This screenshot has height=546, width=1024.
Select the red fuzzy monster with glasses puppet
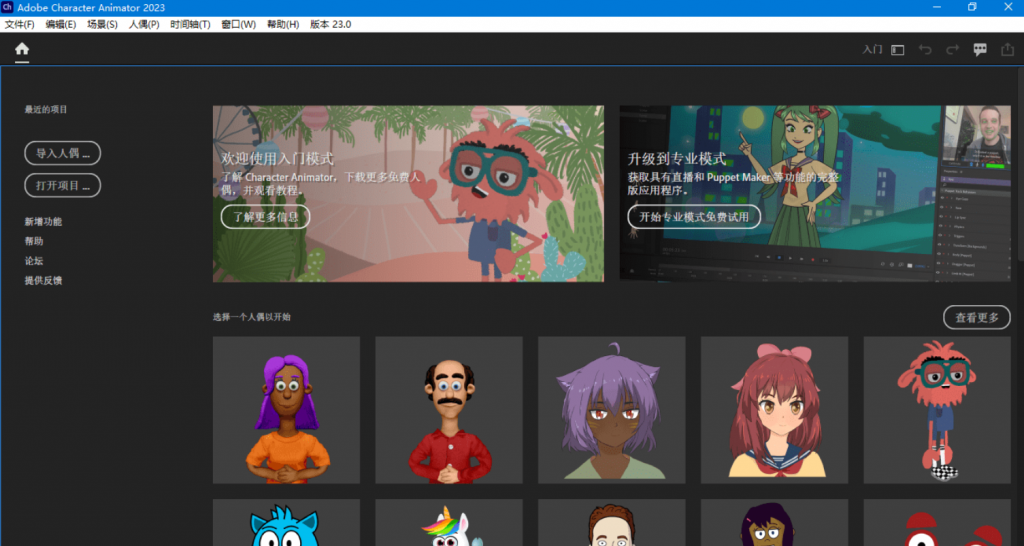(937, 410)
